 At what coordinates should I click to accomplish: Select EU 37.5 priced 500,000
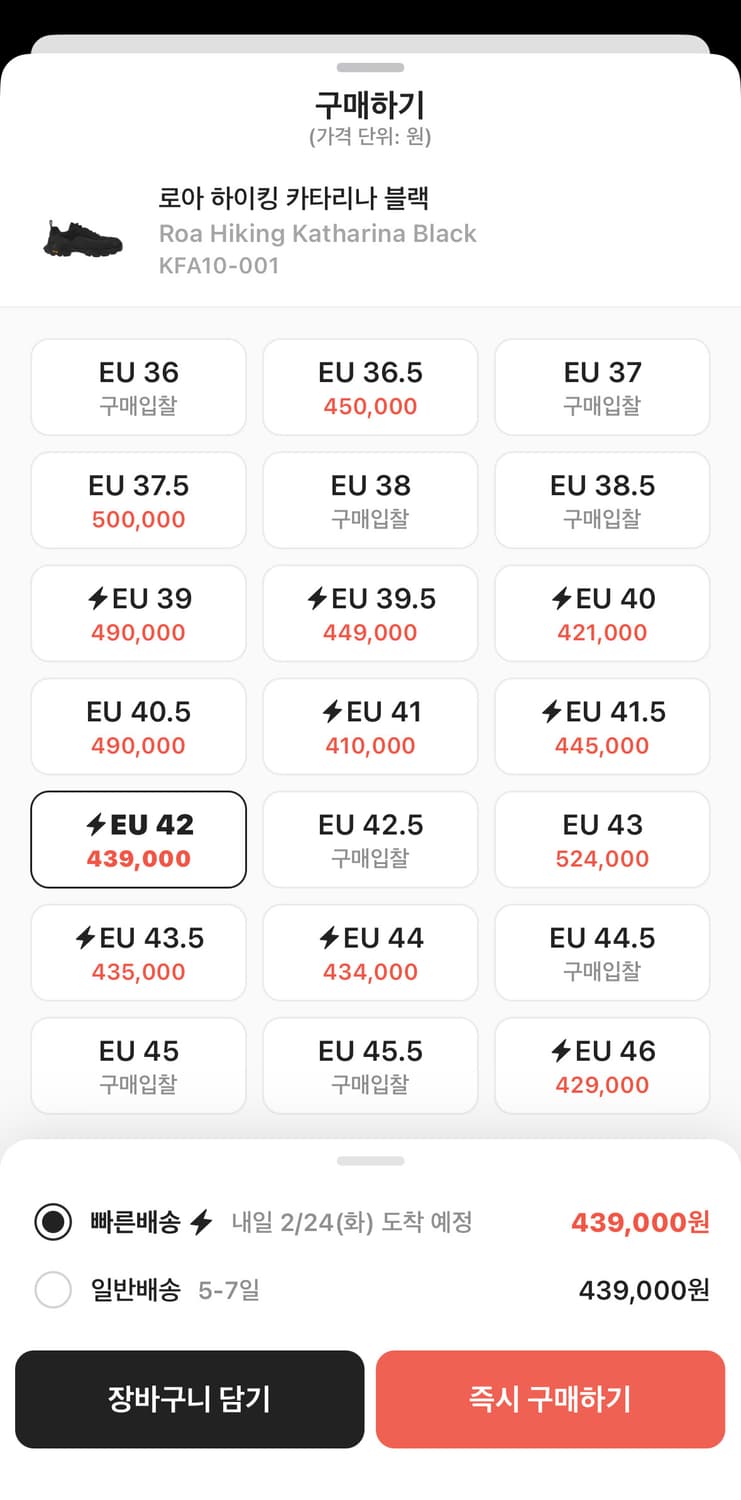point(138,500)
